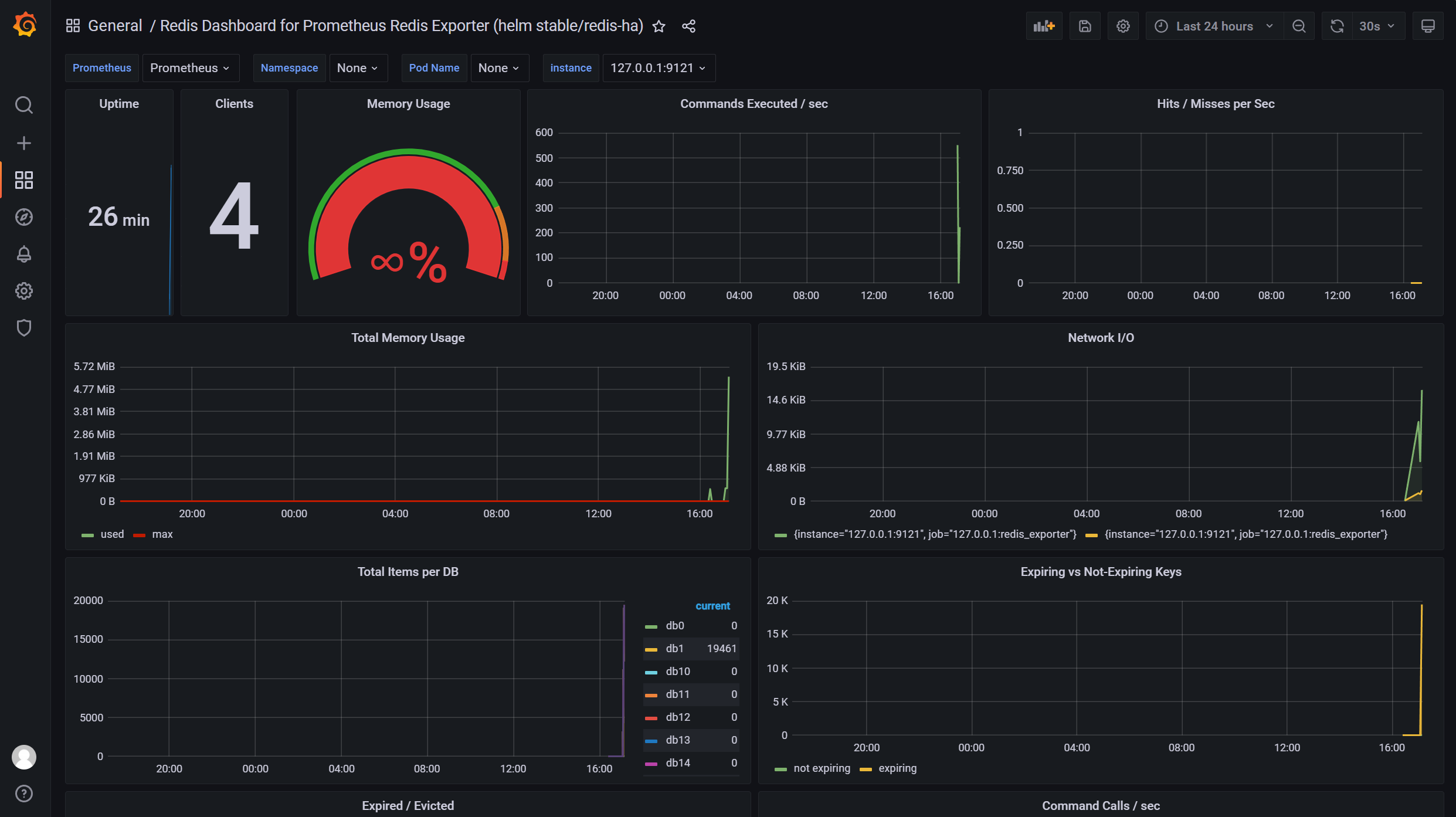Toggle db0 series in legend
This screenshot has width=1456, height=817.
tap(675, 626)
